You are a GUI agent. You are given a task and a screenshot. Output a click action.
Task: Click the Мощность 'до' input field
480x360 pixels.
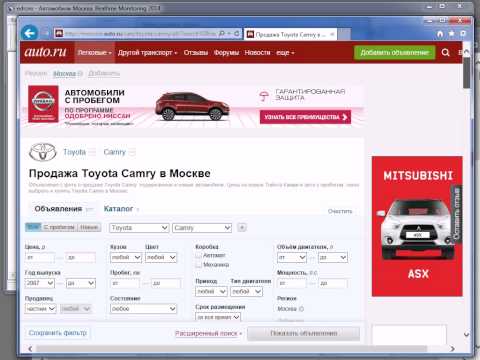[333, 283]
